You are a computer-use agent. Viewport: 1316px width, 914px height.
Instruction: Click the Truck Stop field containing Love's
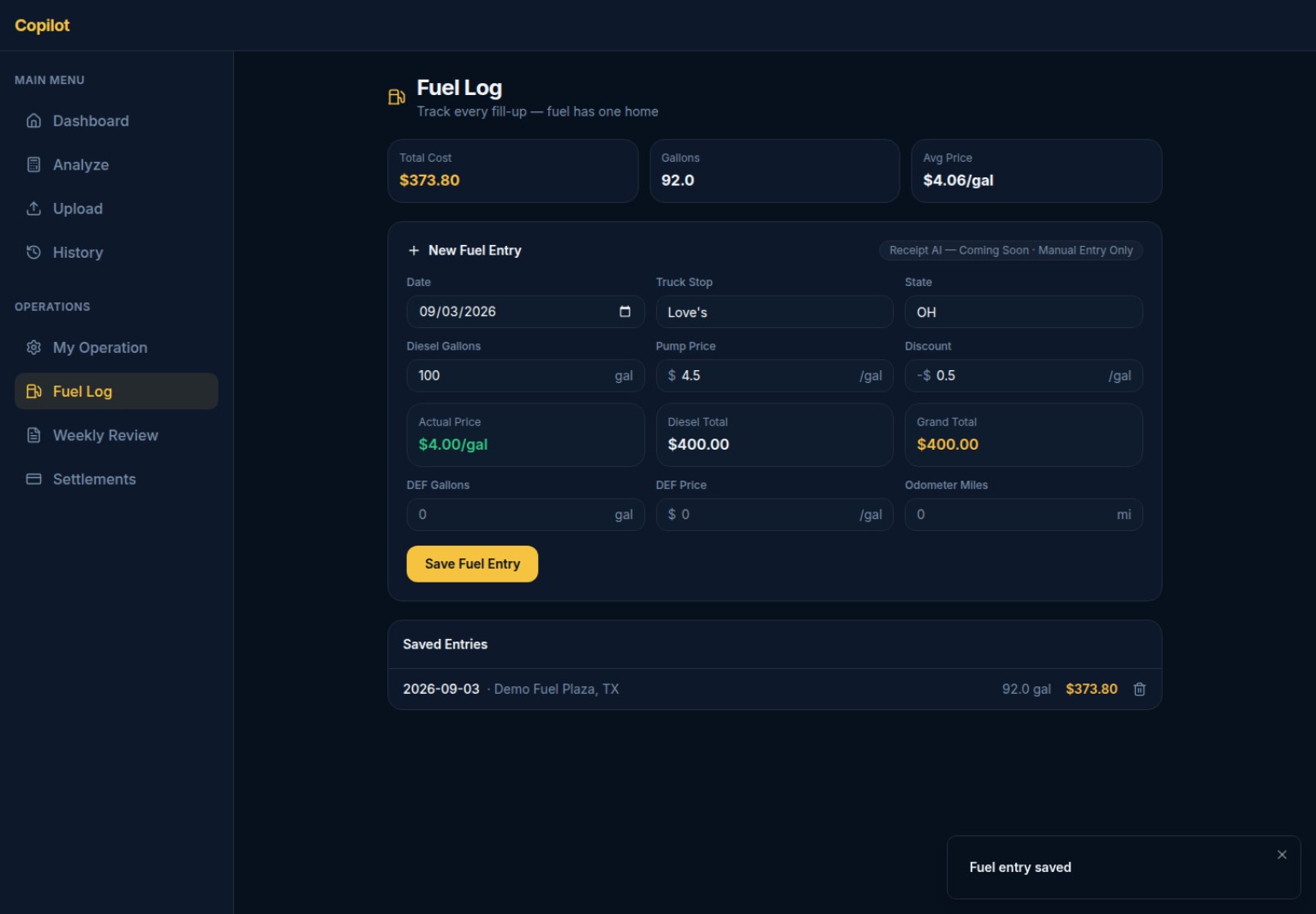[x=775, y=312]
